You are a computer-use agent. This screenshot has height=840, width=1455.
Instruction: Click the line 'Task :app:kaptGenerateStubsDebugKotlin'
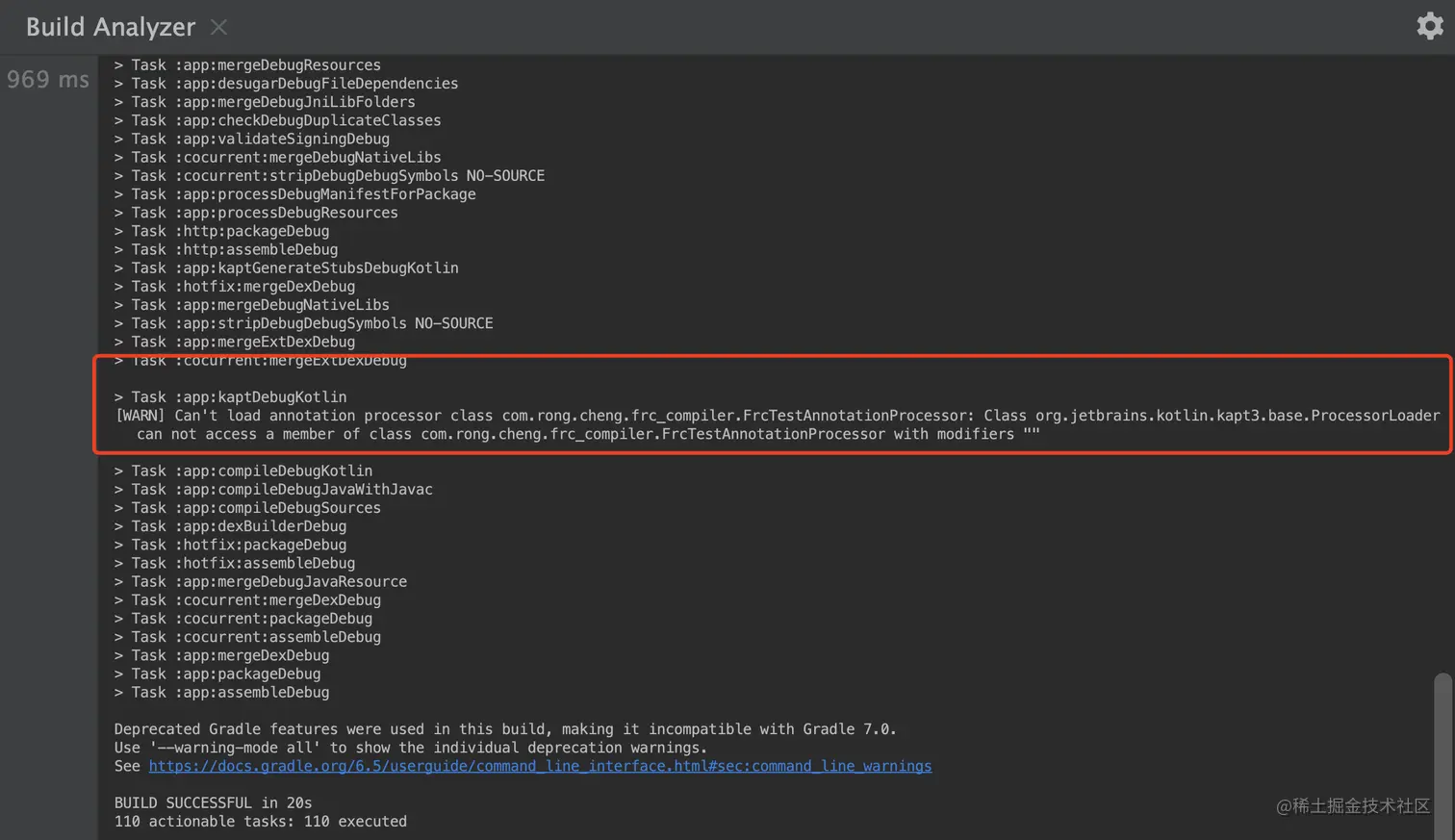pos(286,268)
